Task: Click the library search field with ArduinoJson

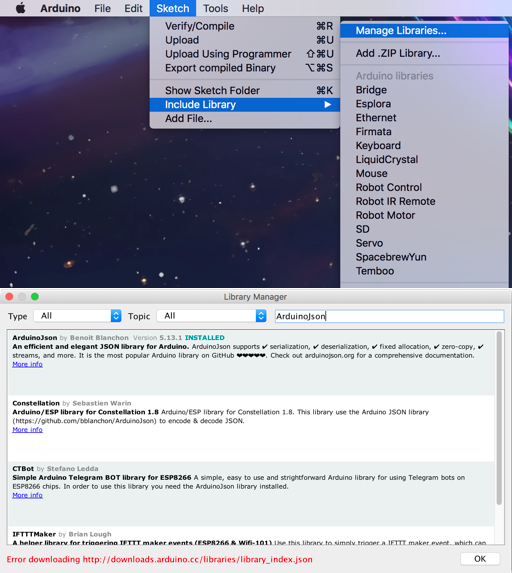Action: pyautogui.click(x=389, y=316)
